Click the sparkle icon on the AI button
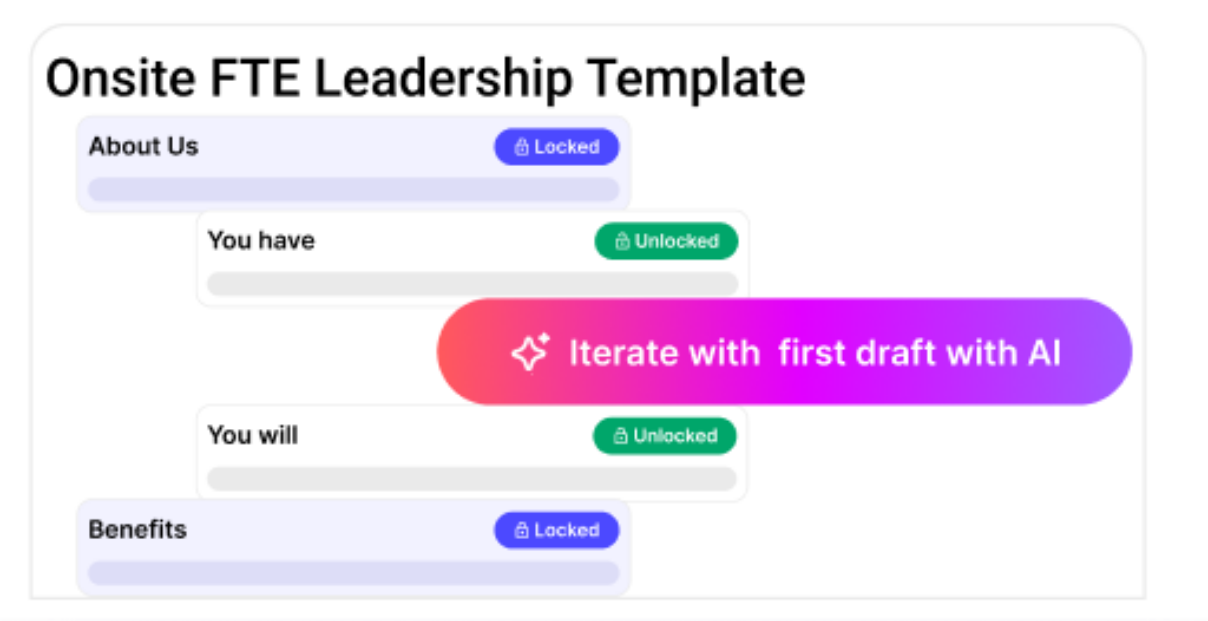This screenshot has height=621, width=1208. [530, 353]
